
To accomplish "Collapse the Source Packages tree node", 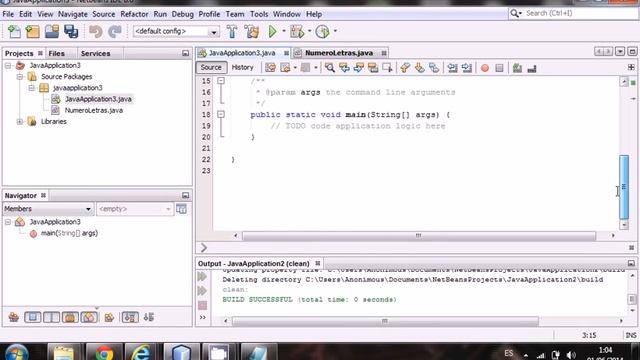I will pos(20,77).
